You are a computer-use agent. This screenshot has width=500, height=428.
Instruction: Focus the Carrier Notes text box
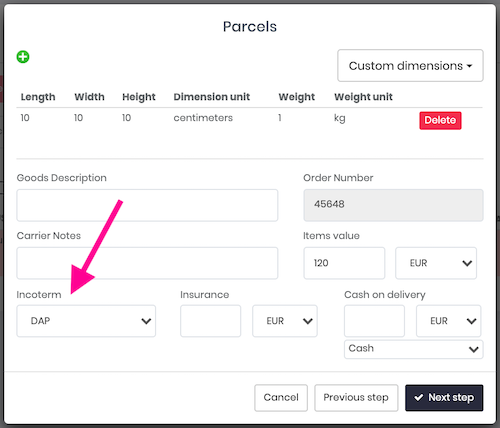147,263
